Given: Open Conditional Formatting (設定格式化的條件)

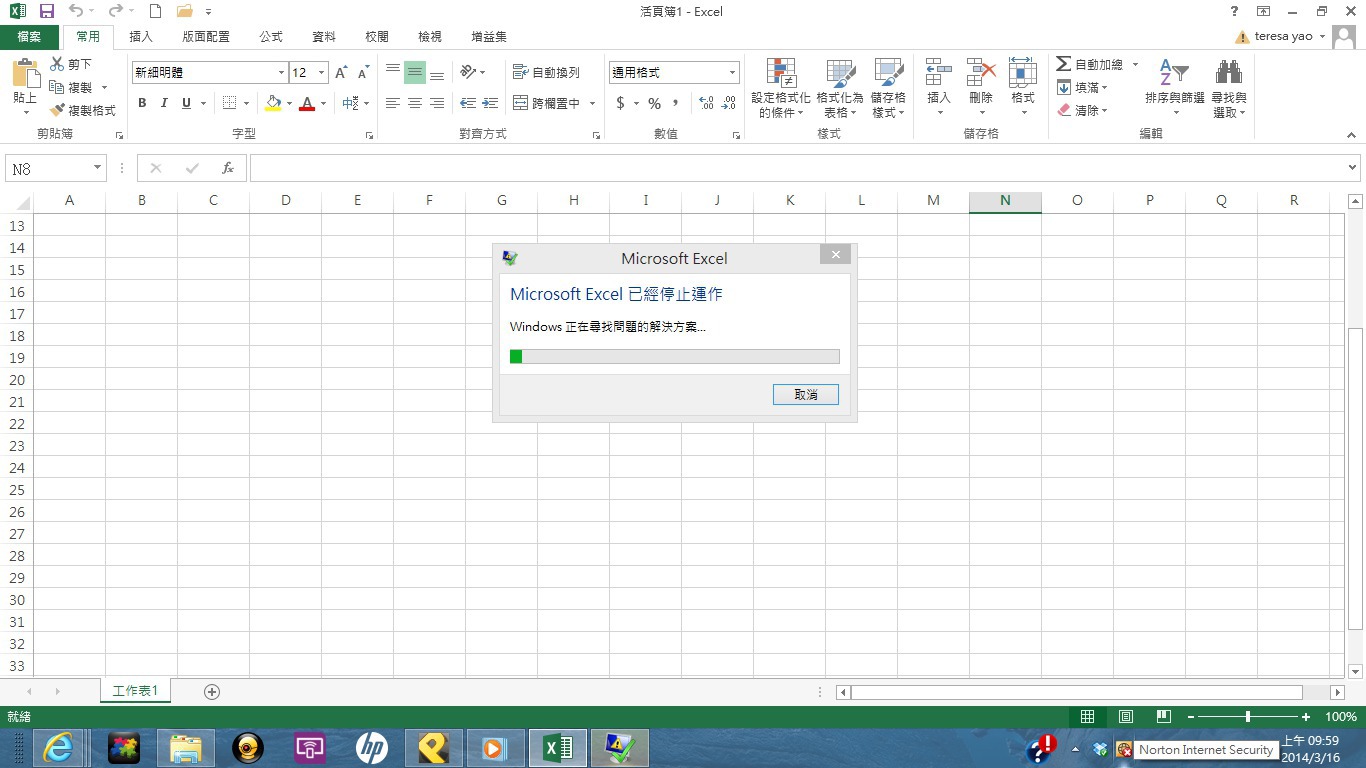Looking at the screenshot, I should tap(781, 88).
